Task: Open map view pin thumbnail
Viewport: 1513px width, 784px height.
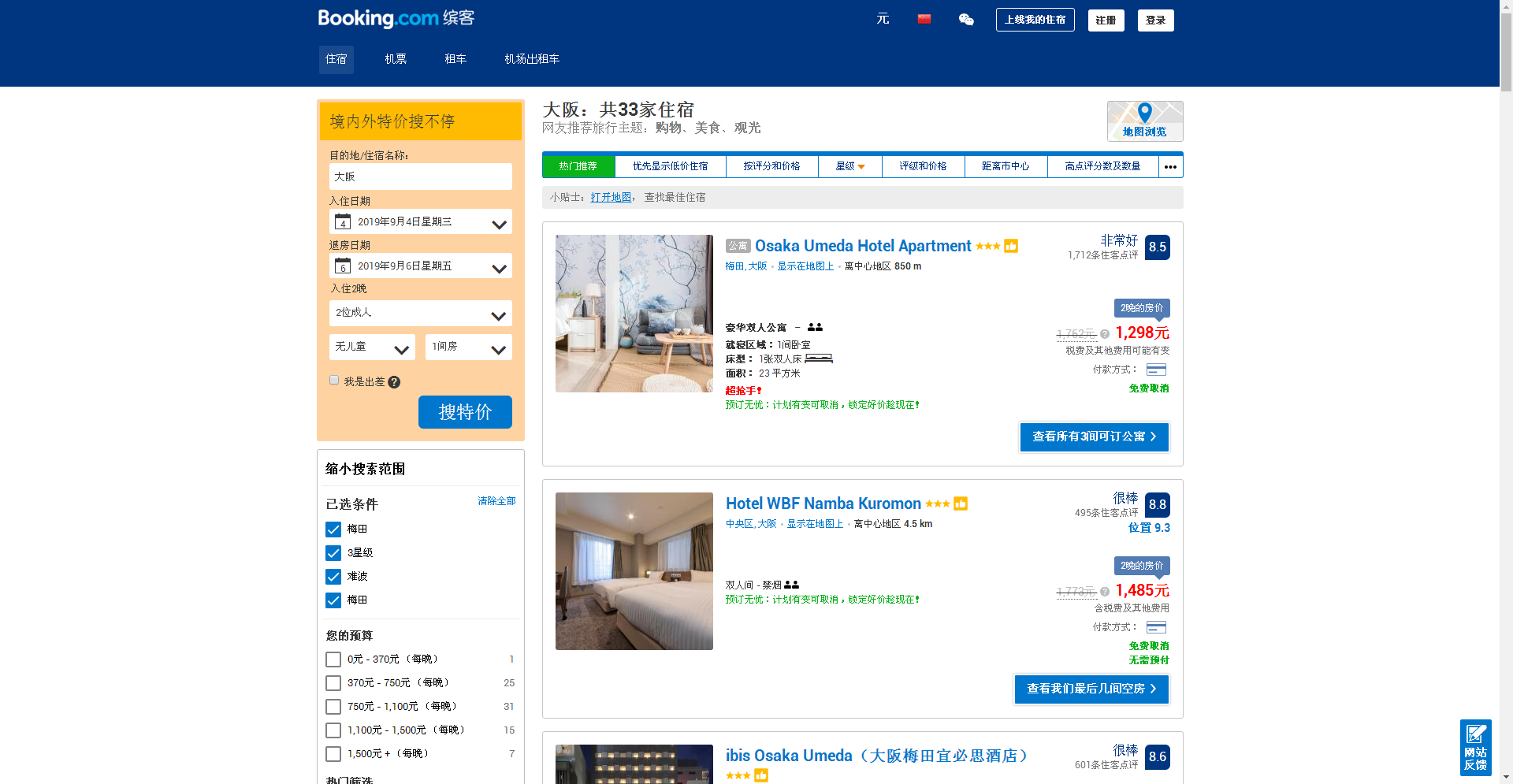Action: [x=1145, y=121]
